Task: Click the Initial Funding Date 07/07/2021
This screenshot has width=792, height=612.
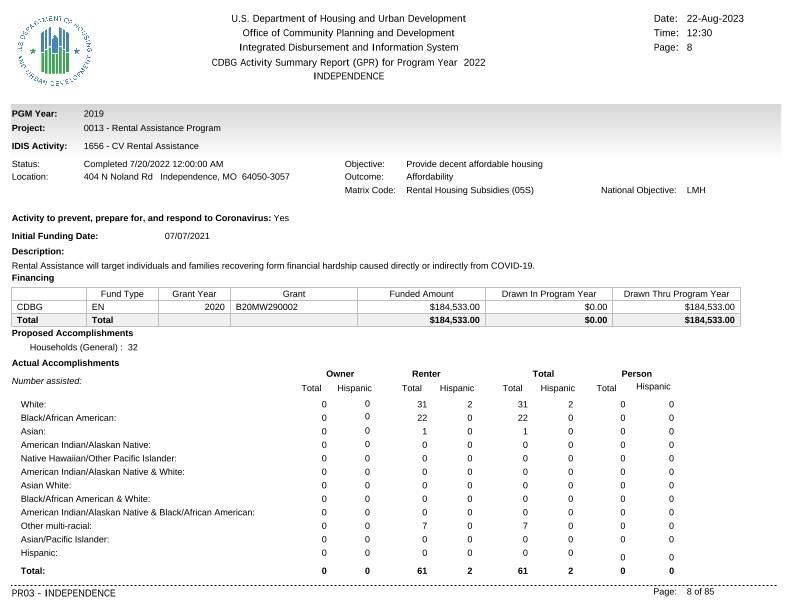Action: pyautogui.click(x=187, y=236)
